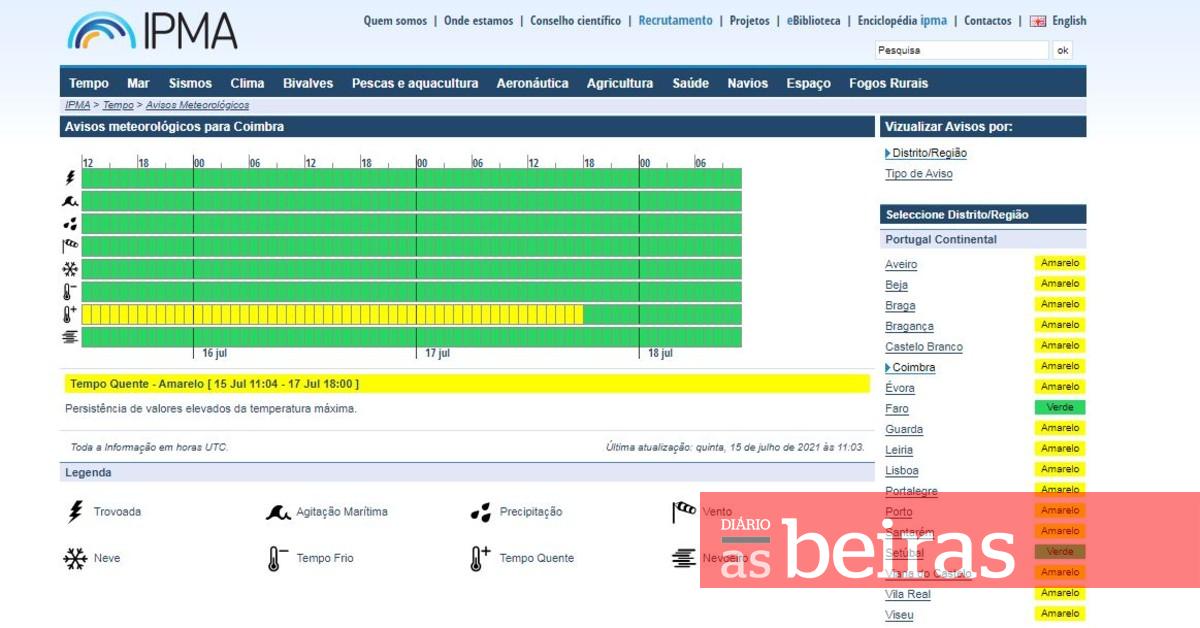Click the yellow Tempo Quente warning bar

(467, 384)
